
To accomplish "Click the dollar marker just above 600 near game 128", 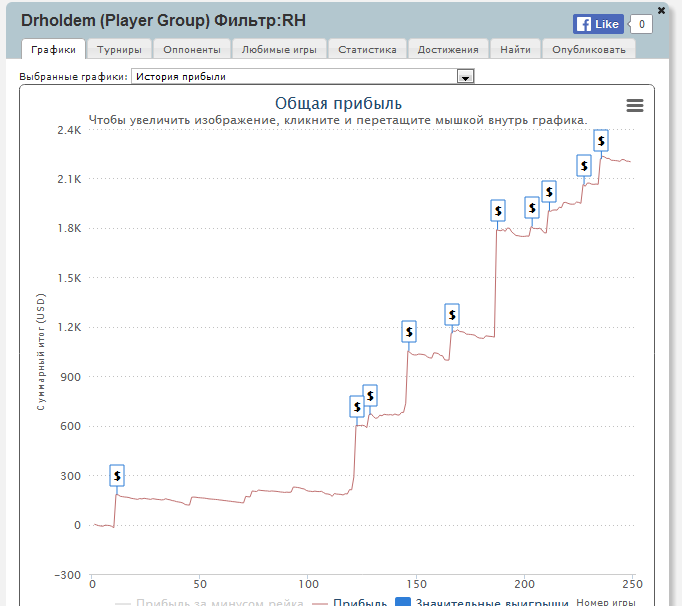I will click(370, 395).
